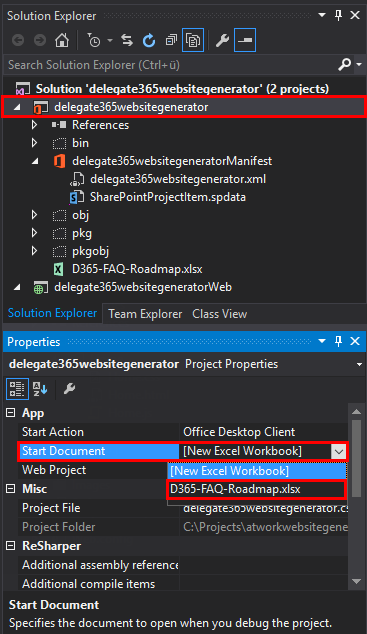The height and width of the screenshot is (634, 367).
Task: Toggle Preview Selected Items button
Action: [245, 40]
